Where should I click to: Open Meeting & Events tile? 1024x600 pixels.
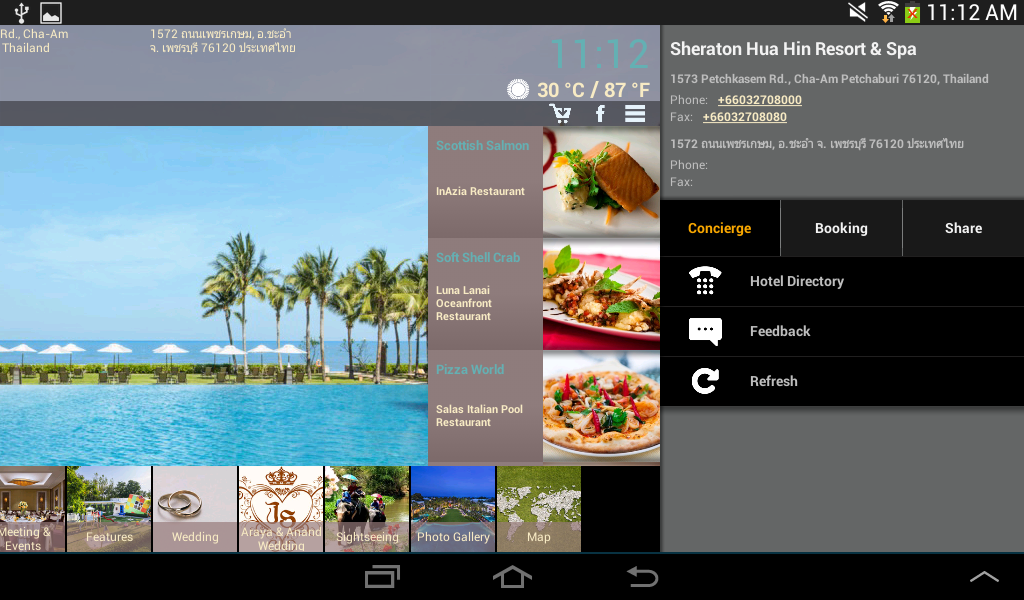click(x=32, y=509)
